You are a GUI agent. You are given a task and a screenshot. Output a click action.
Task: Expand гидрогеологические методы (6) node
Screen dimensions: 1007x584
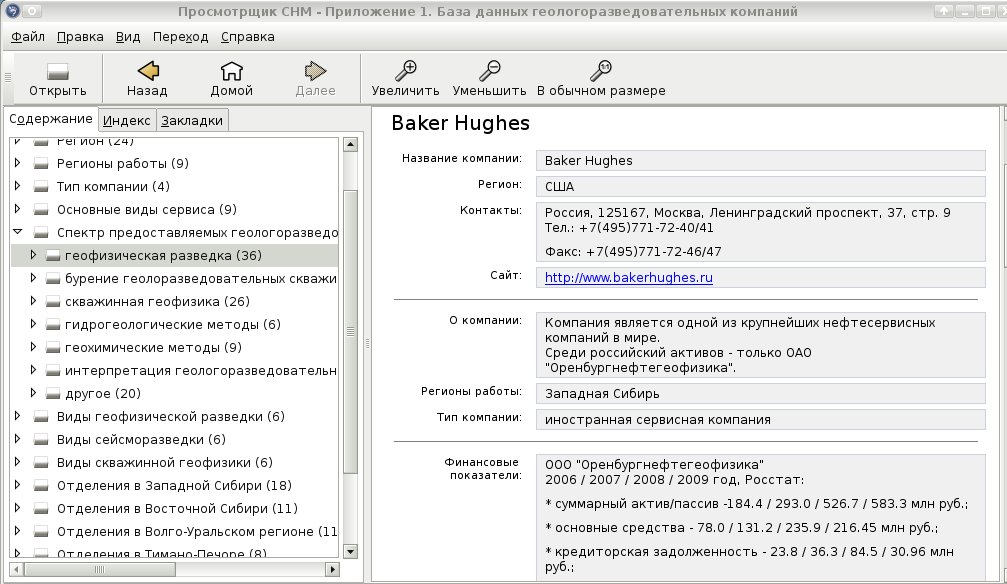tap(33, 324)
